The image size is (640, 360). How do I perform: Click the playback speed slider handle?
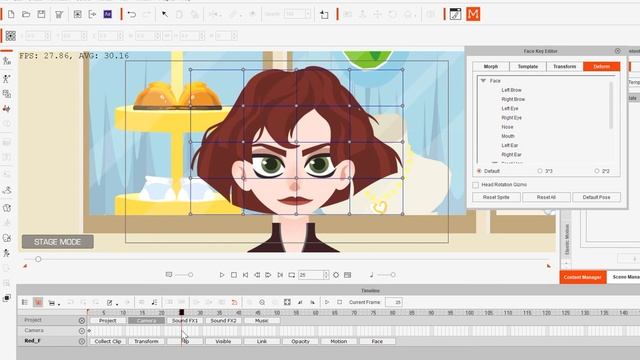pyautogui.click(x=190, y=275)
